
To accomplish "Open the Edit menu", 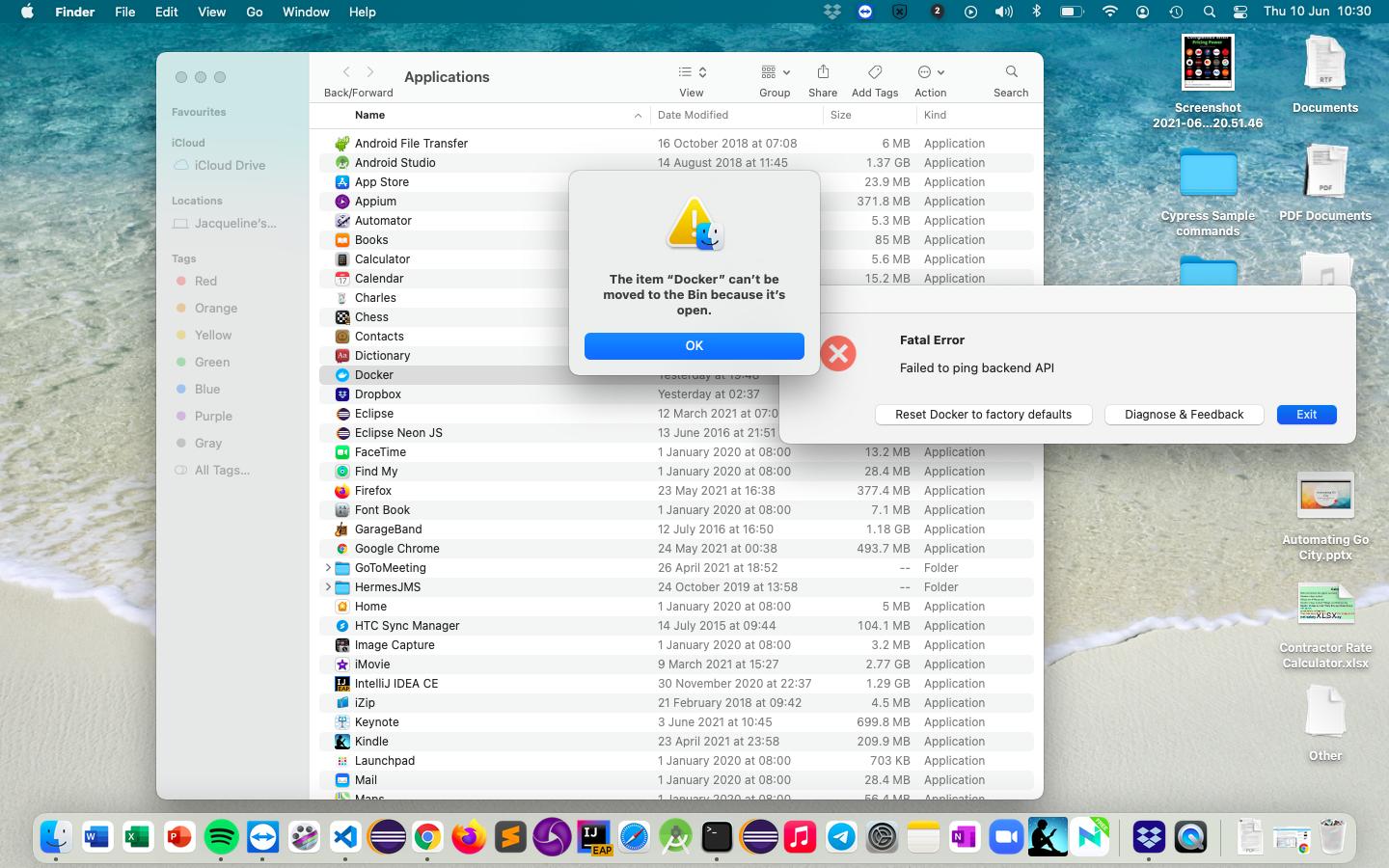I will 166,12.
